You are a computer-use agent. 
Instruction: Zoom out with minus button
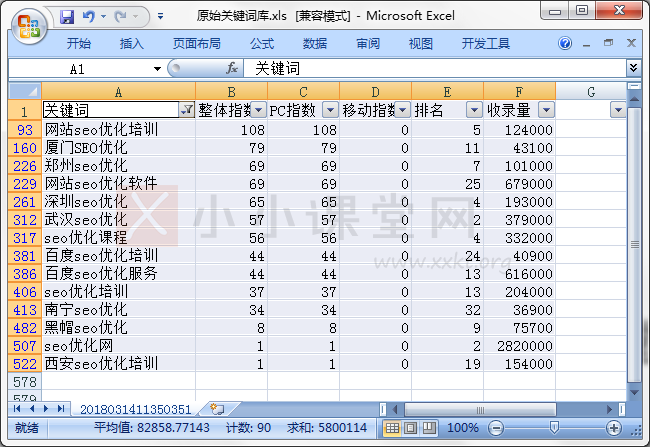(x=496, y=428)
